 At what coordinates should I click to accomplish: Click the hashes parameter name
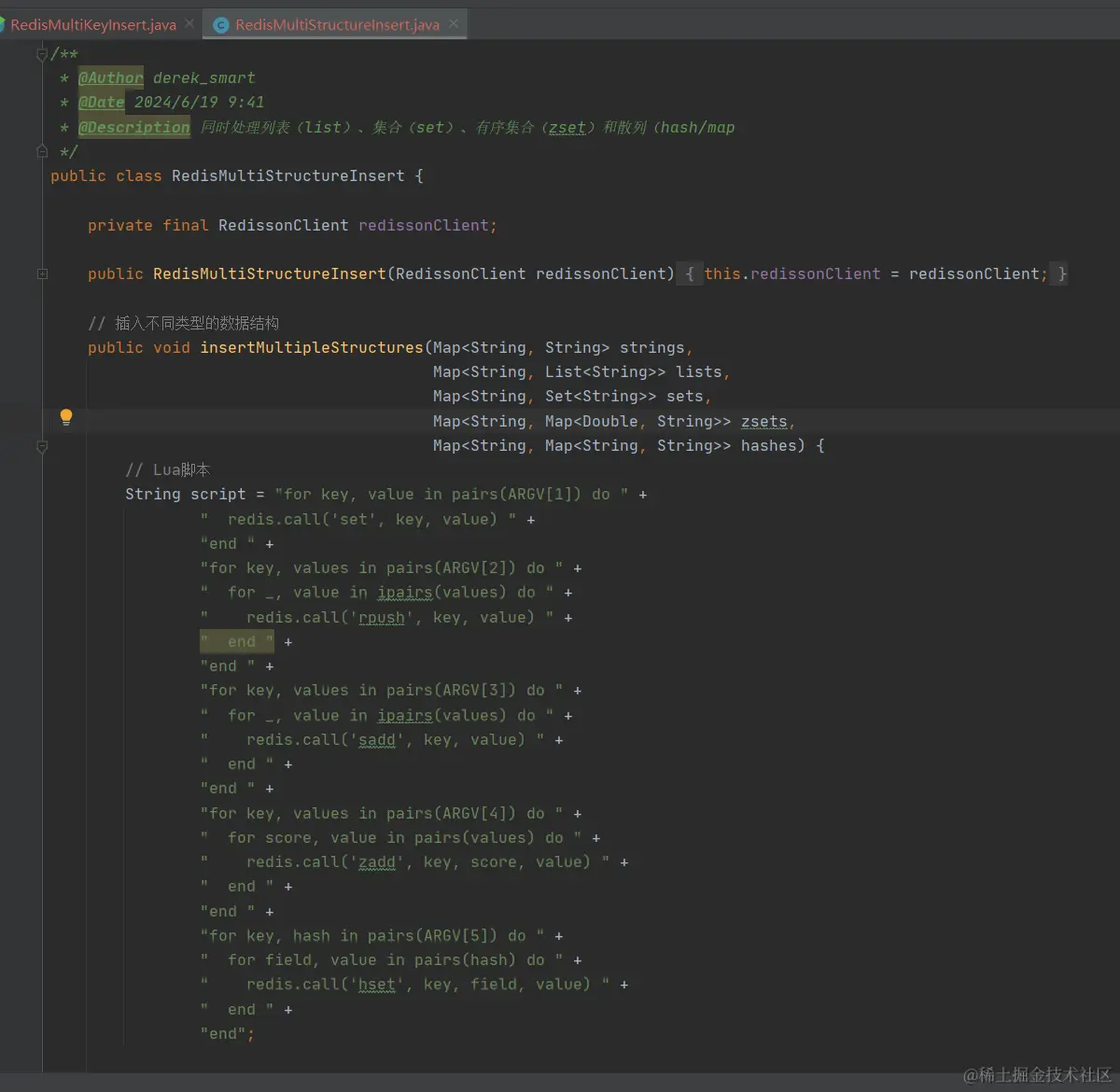tap(769, 445)
